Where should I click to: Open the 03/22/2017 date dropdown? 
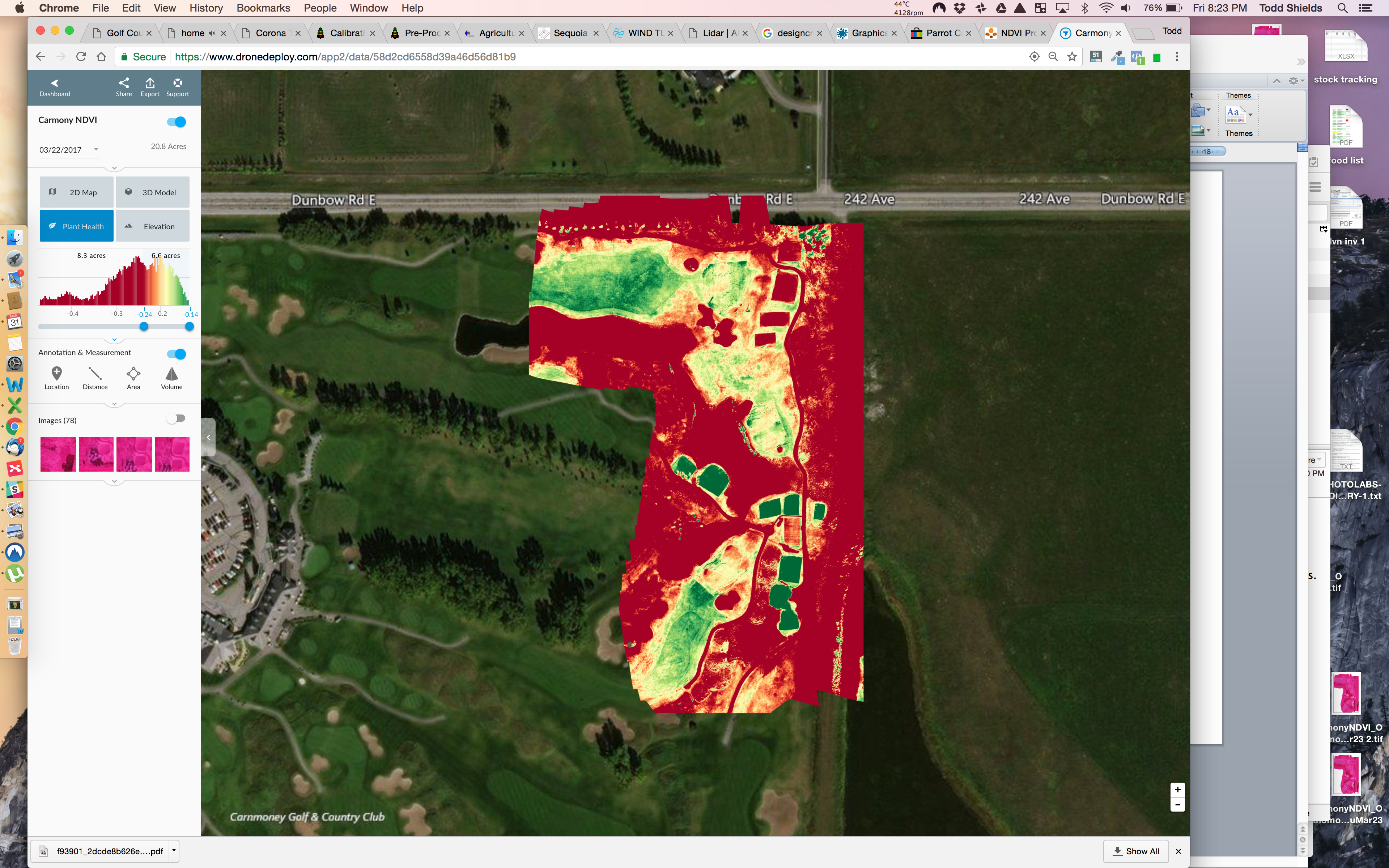tap(69, 150)
